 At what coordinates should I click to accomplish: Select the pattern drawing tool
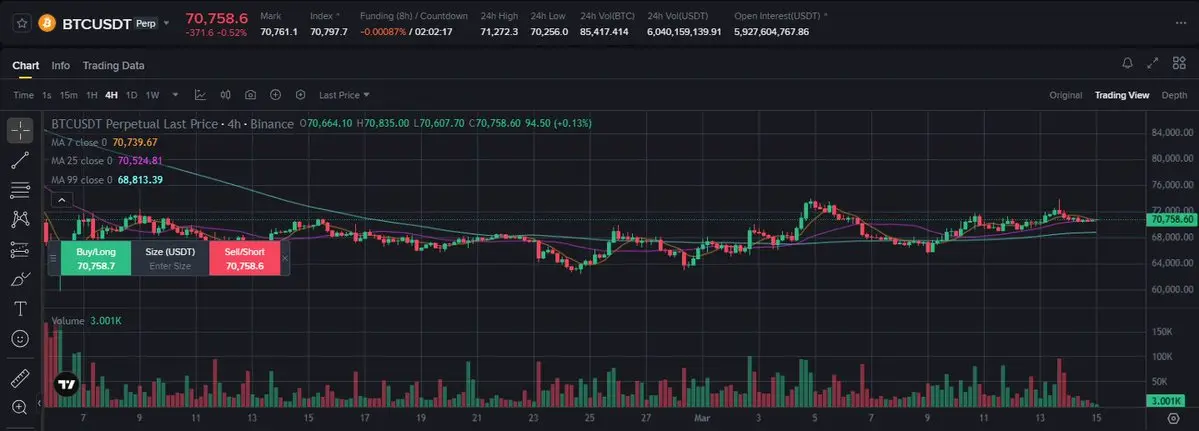pyautogui.click(x=21, y=219)
